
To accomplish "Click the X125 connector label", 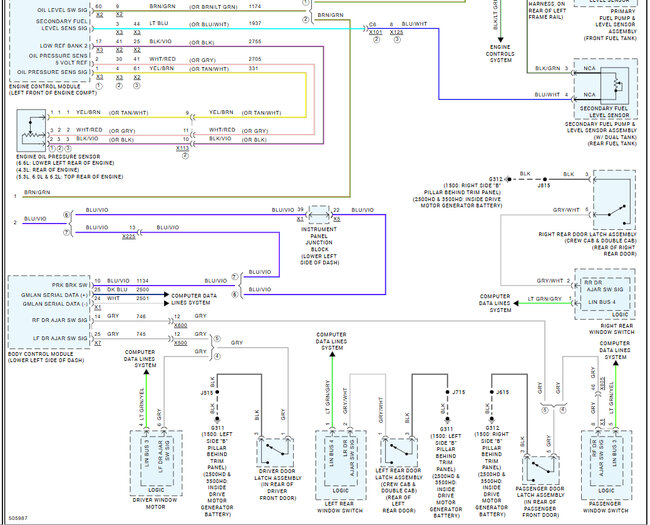I will pyautogui.click(x=396, y=32).
